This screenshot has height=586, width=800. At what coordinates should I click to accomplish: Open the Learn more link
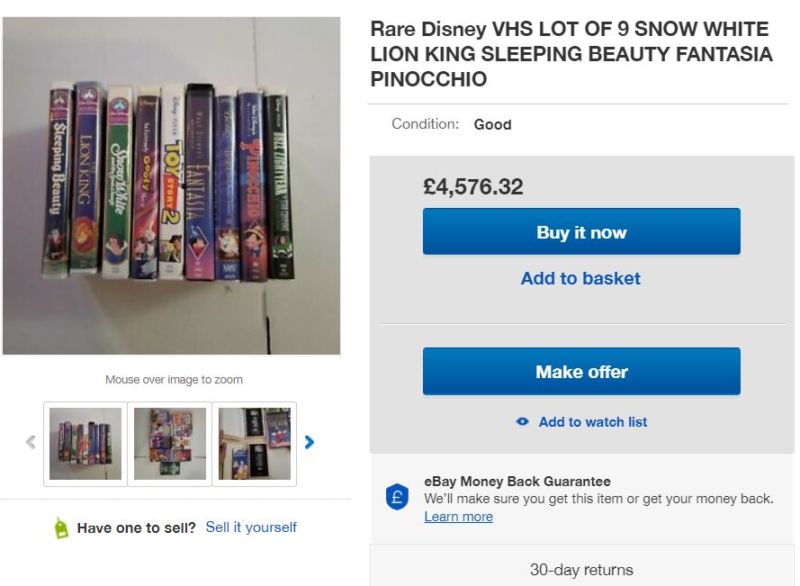click(x=458, y=517)
